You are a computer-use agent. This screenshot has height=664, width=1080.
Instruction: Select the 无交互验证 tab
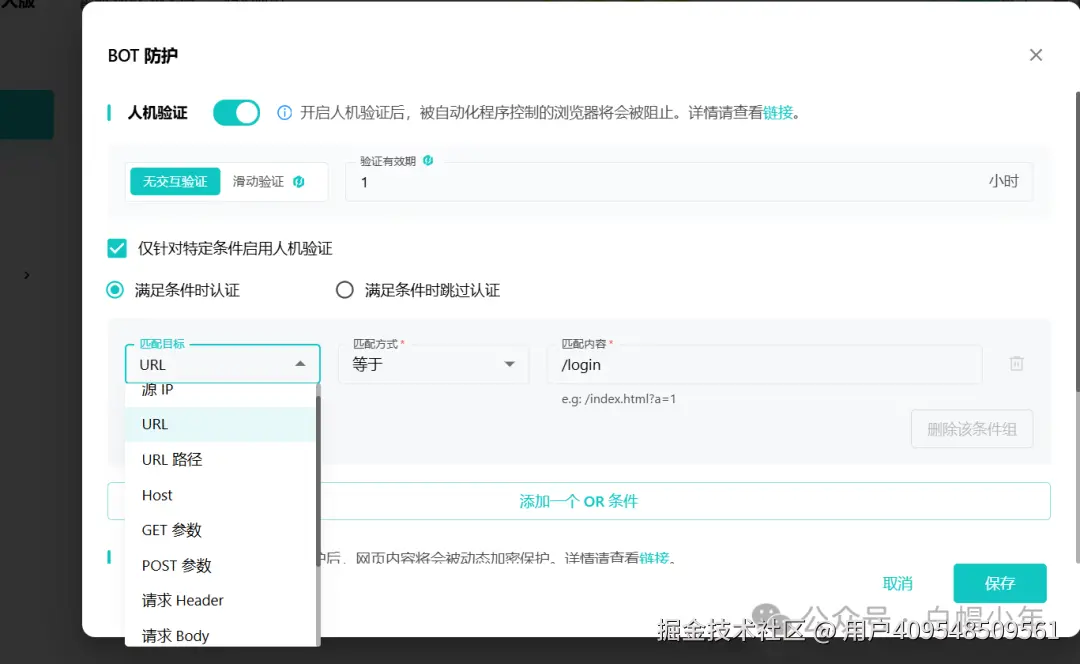(x=175, y=181)
